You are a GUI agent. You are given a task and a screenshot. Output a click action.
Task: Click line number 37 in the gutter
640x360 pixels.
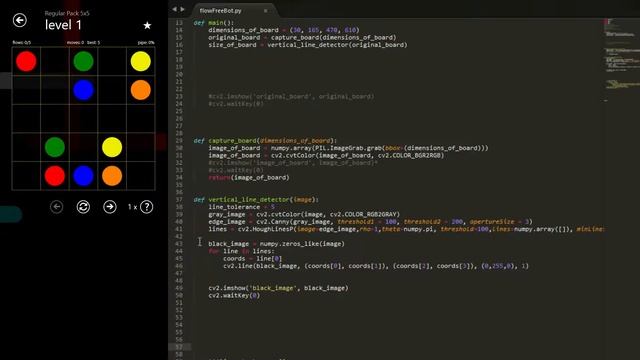(179, 200)
